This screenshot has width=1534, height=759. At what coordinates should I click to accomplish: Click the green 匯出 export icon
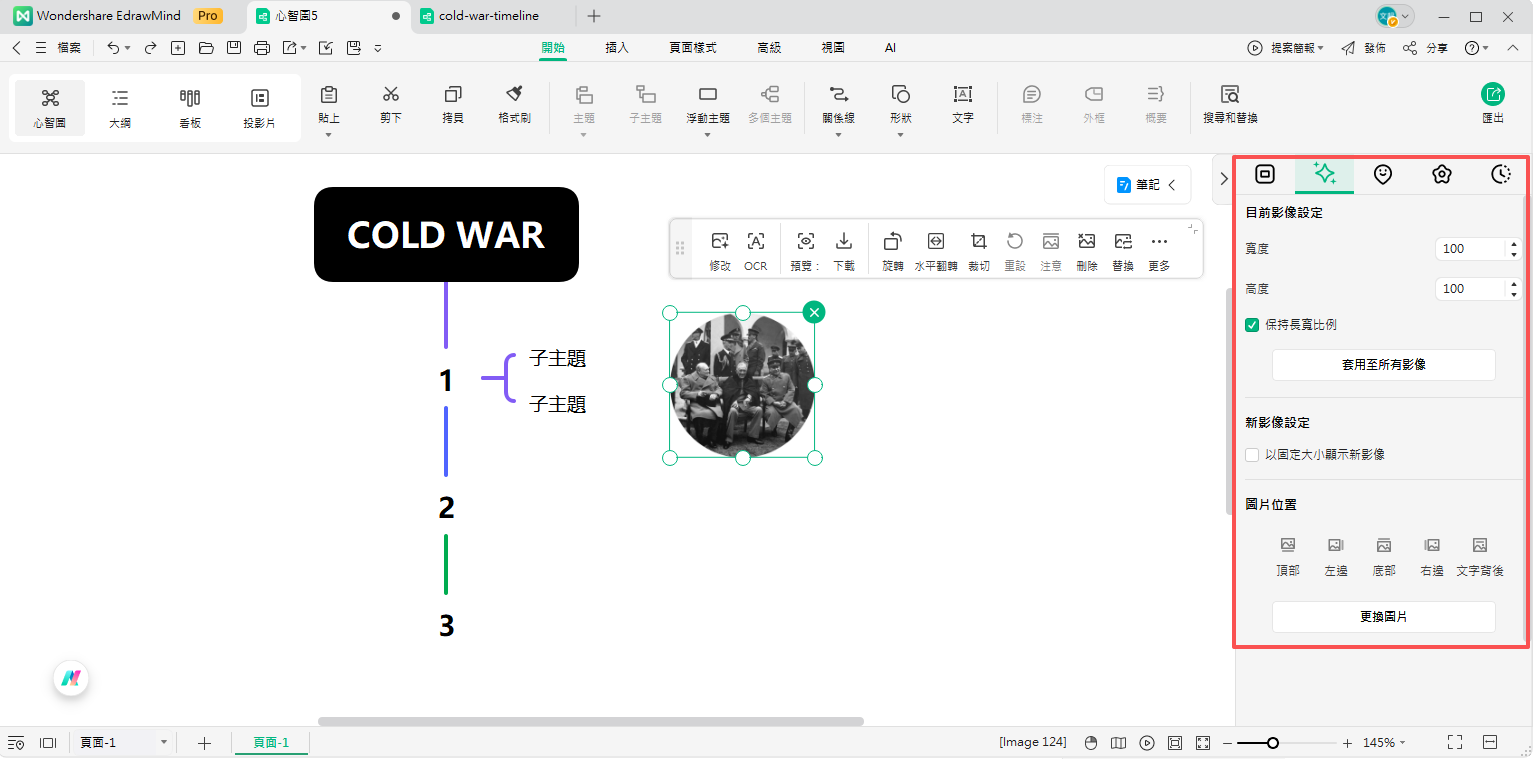pos(1492,94)
